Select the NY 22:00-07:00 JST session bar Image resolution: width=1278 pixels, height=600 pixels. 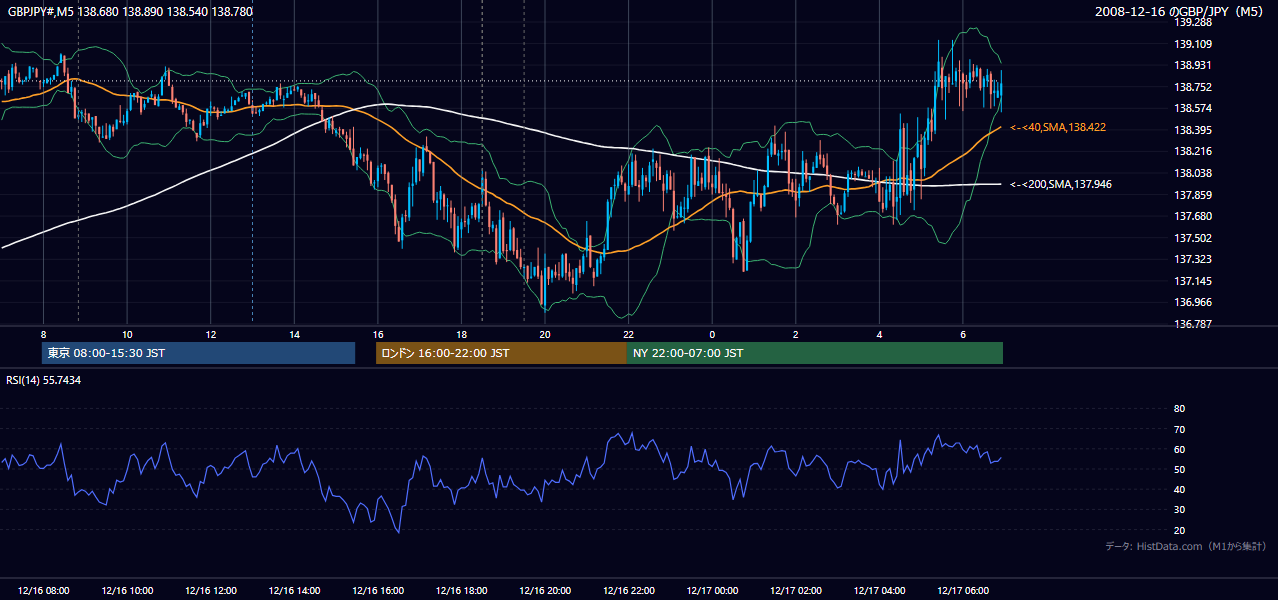pos(815,353)
